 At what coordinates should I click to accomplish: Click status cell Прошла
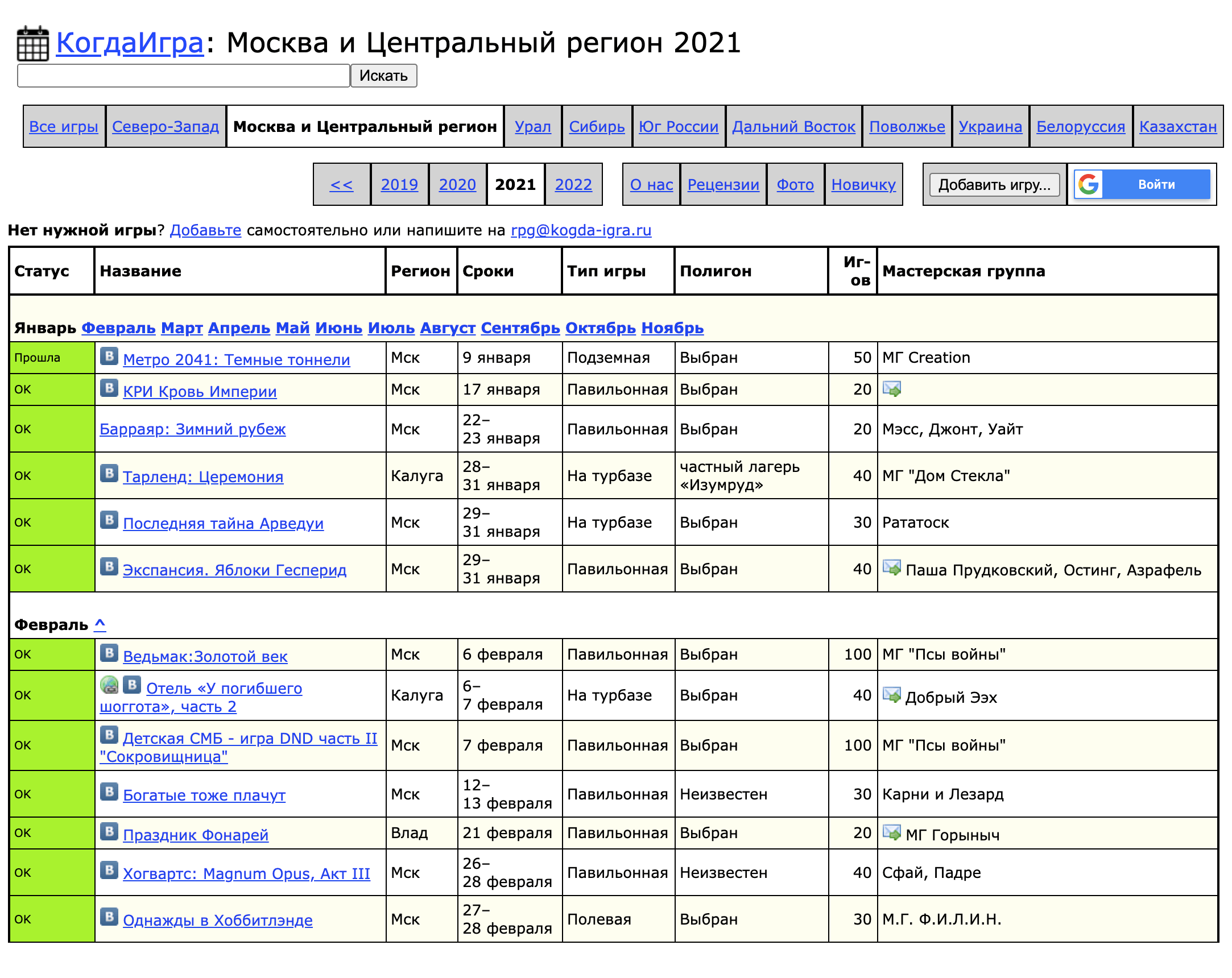[x=52, y=358]
